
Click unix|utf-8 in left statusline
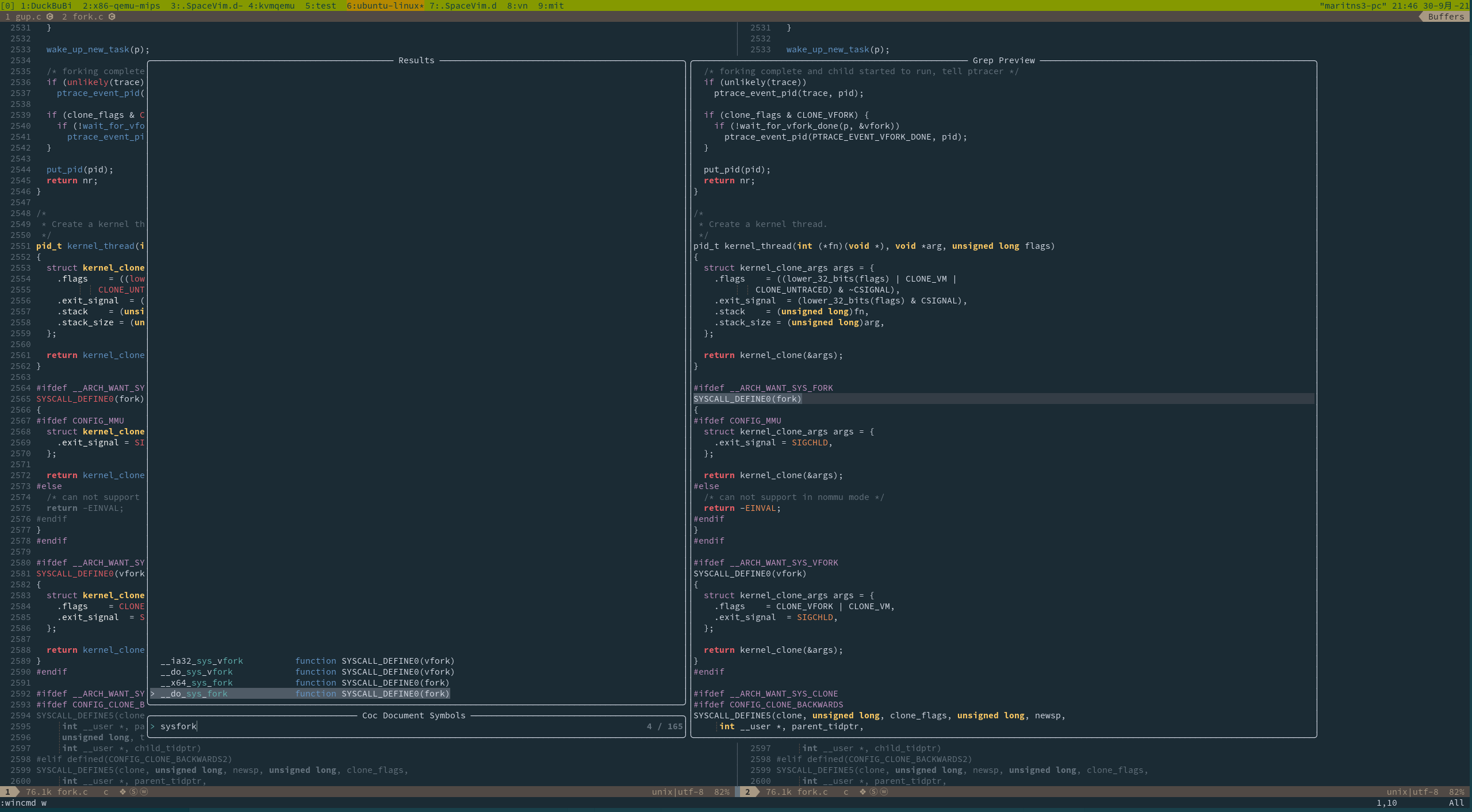click(677, 792)
